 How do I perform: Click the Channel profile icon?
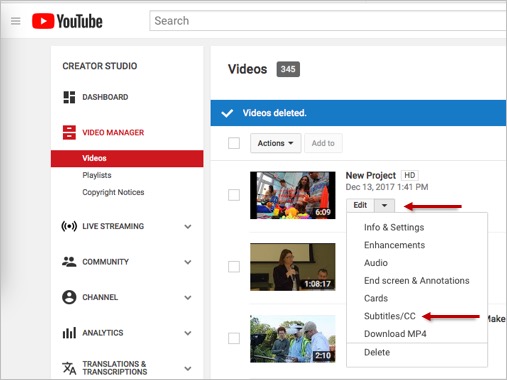(69, 297)
